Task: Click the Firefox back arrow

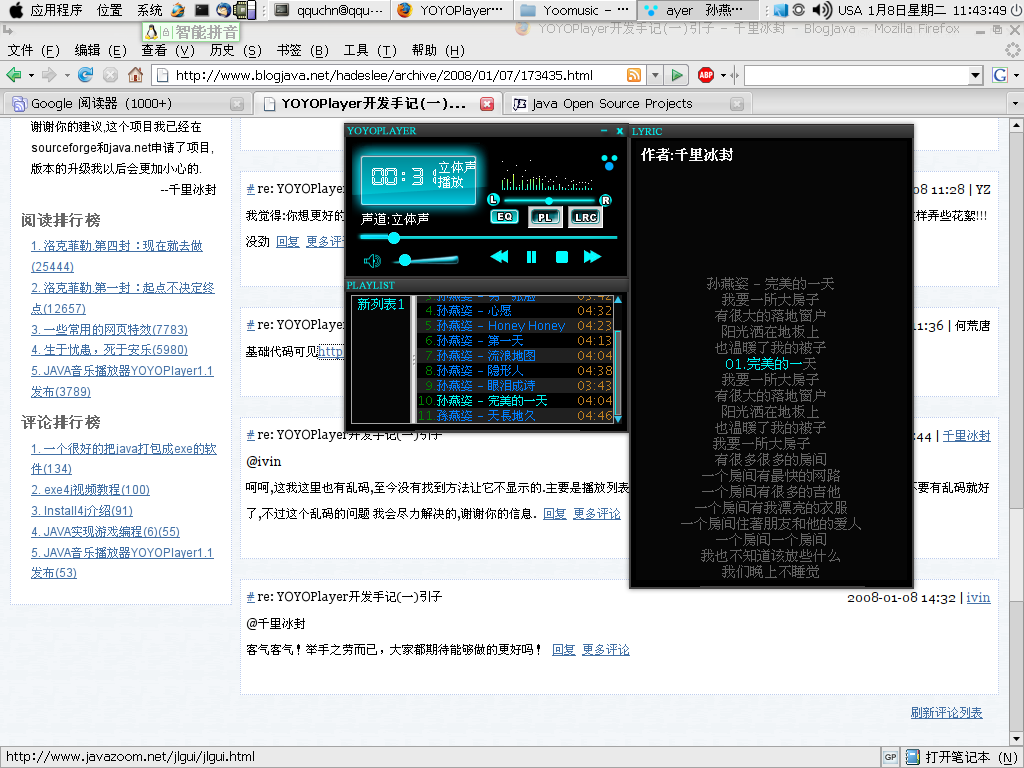Action: tap(14, 75)
